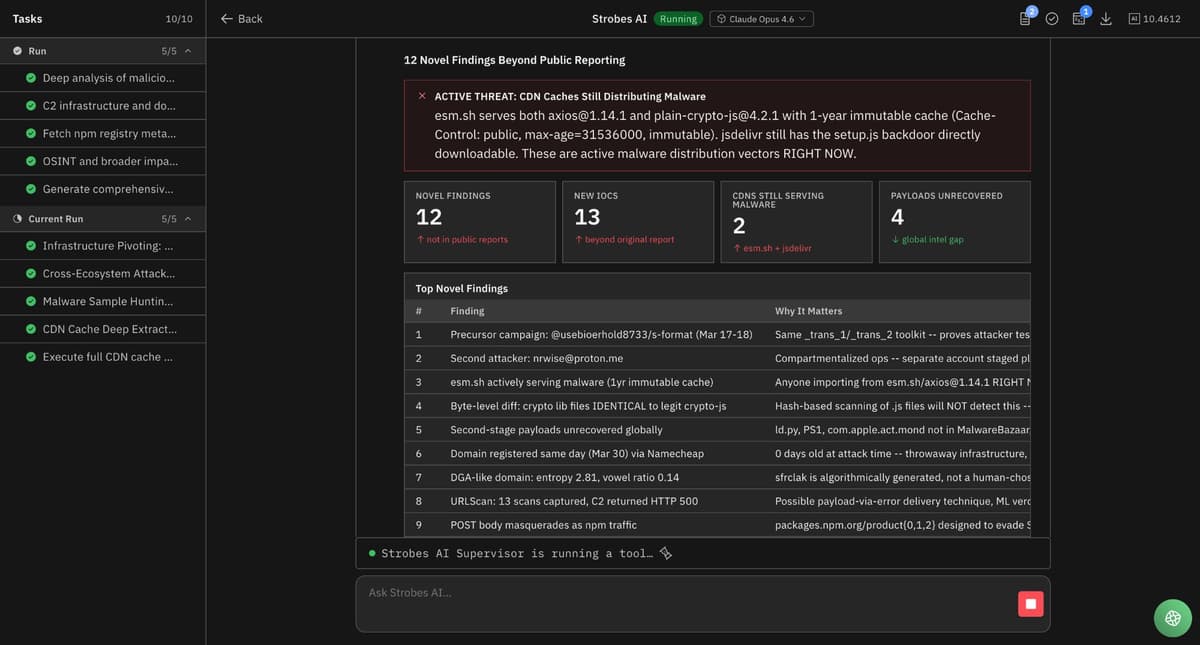The width and height of the screenshot is (1200, 645).
Task: Click the Top Novel Findings table title
Action: [x=462, y=288]
